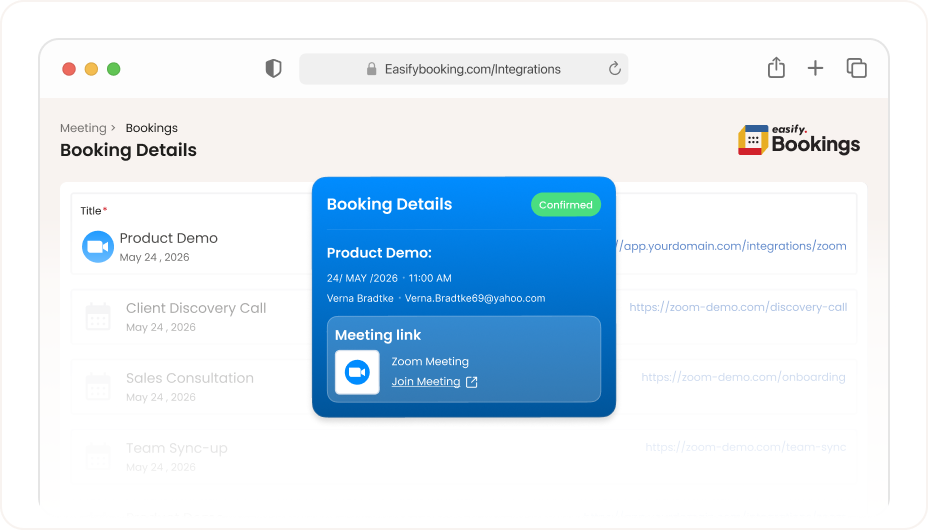Select the Product Demo booking row title

168,238
